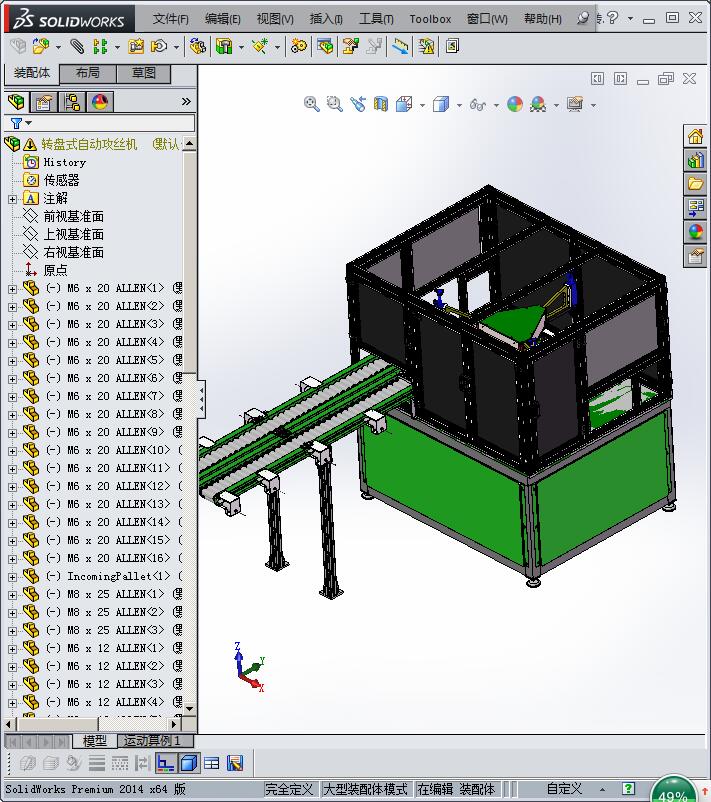Click the Assembly Features icon
Viewport: 711px width, 802px height.
[x=224, y=47]
